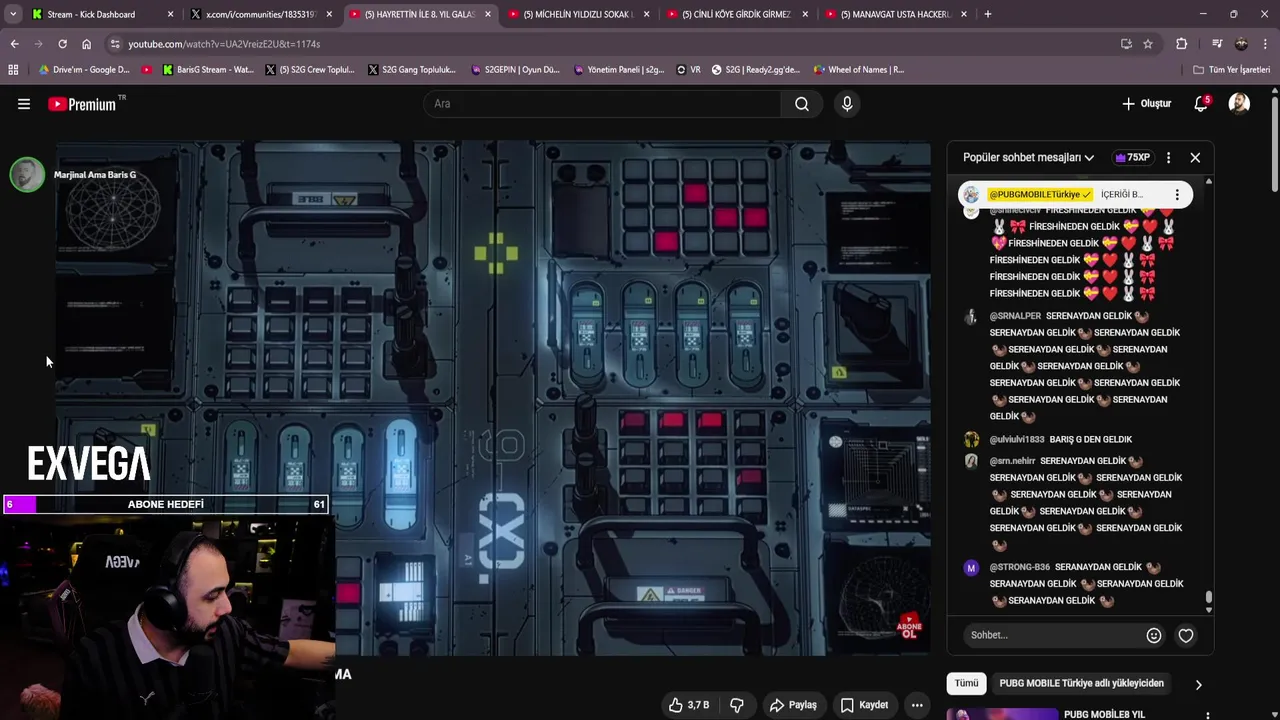Like the video thumbs-up 3,7 B
Viewport: 1280px width, 720px height.
click(689, 705)
